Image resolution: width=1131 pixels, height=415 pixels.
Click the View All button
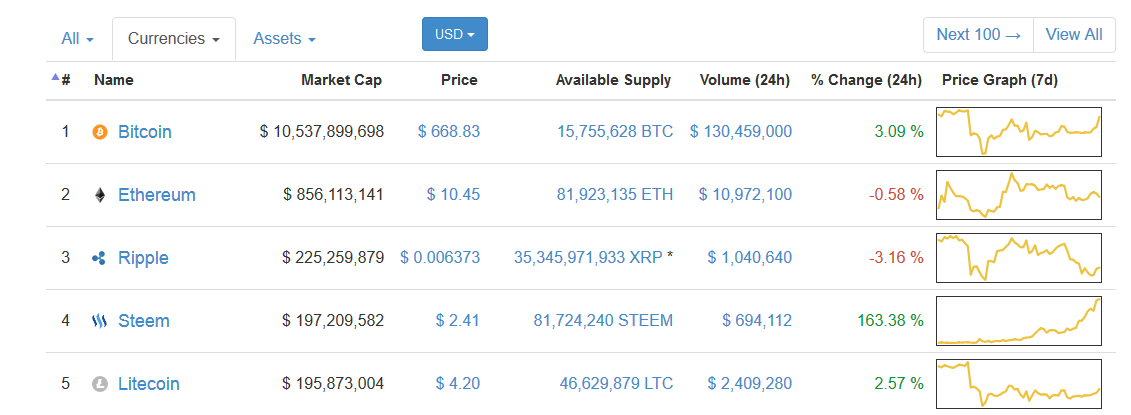point(1074,35)
